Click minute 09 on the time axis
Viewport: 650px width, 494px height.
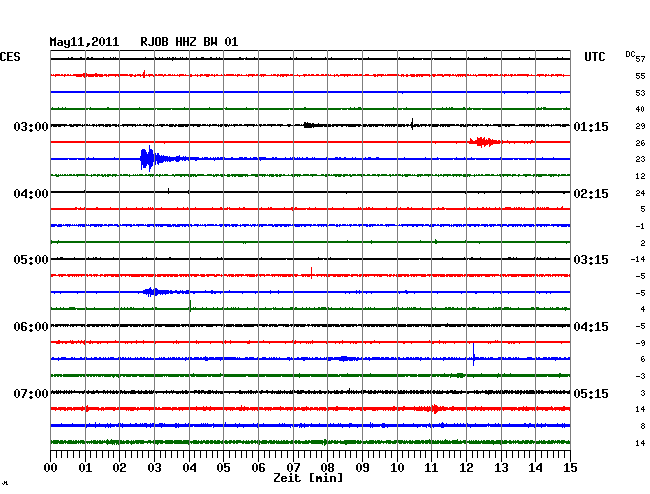pyautogui.click(x=362, y=468)
